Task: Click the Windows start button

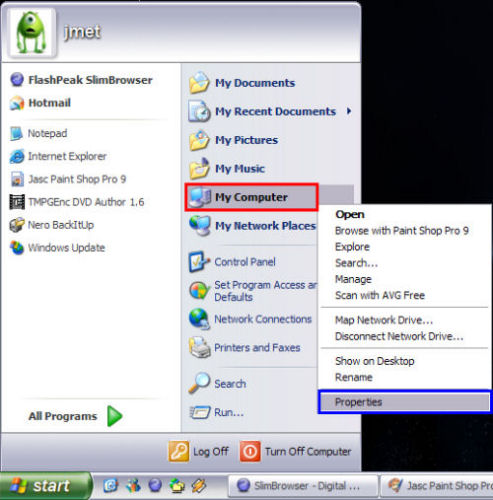Action: click(45, 486)
